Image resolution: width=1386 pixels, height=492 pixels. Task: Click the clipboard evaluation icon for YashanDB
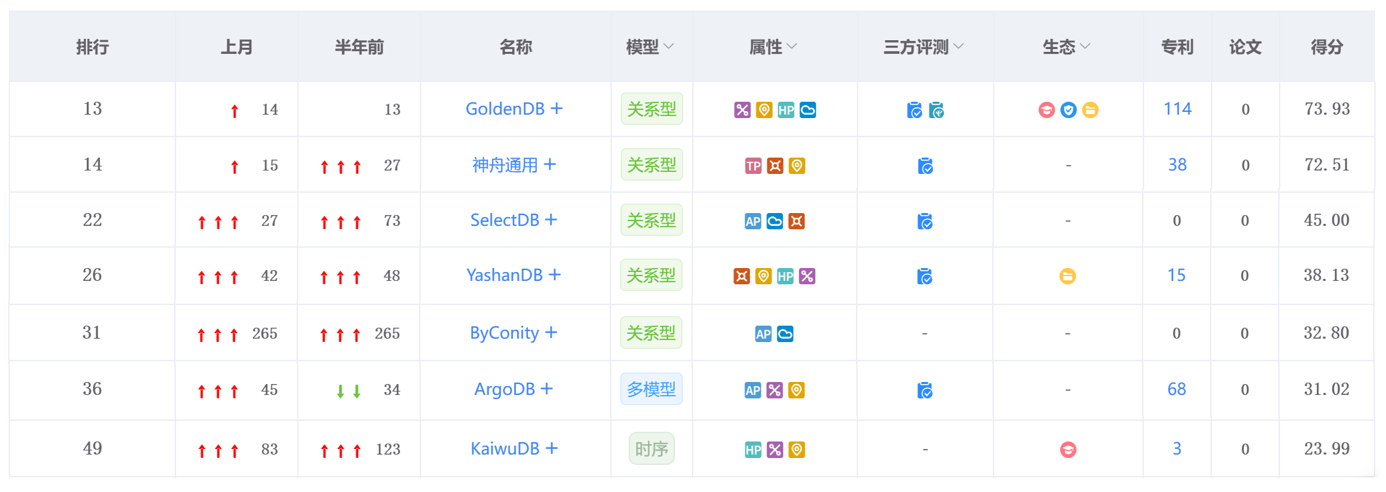click(x=925, y=276)
